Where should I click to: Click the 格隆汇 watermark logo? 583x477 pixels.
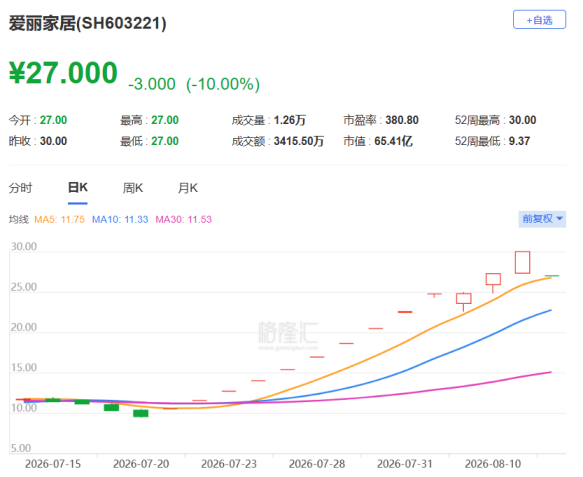288,335
